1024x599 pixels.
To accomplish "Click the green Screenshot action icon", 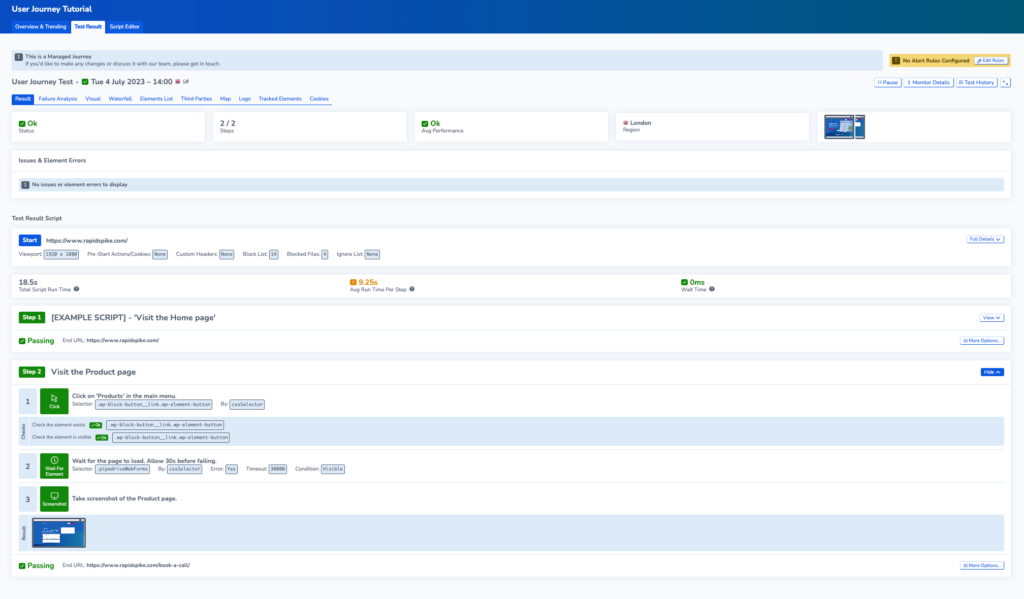I will coord(54,498).
